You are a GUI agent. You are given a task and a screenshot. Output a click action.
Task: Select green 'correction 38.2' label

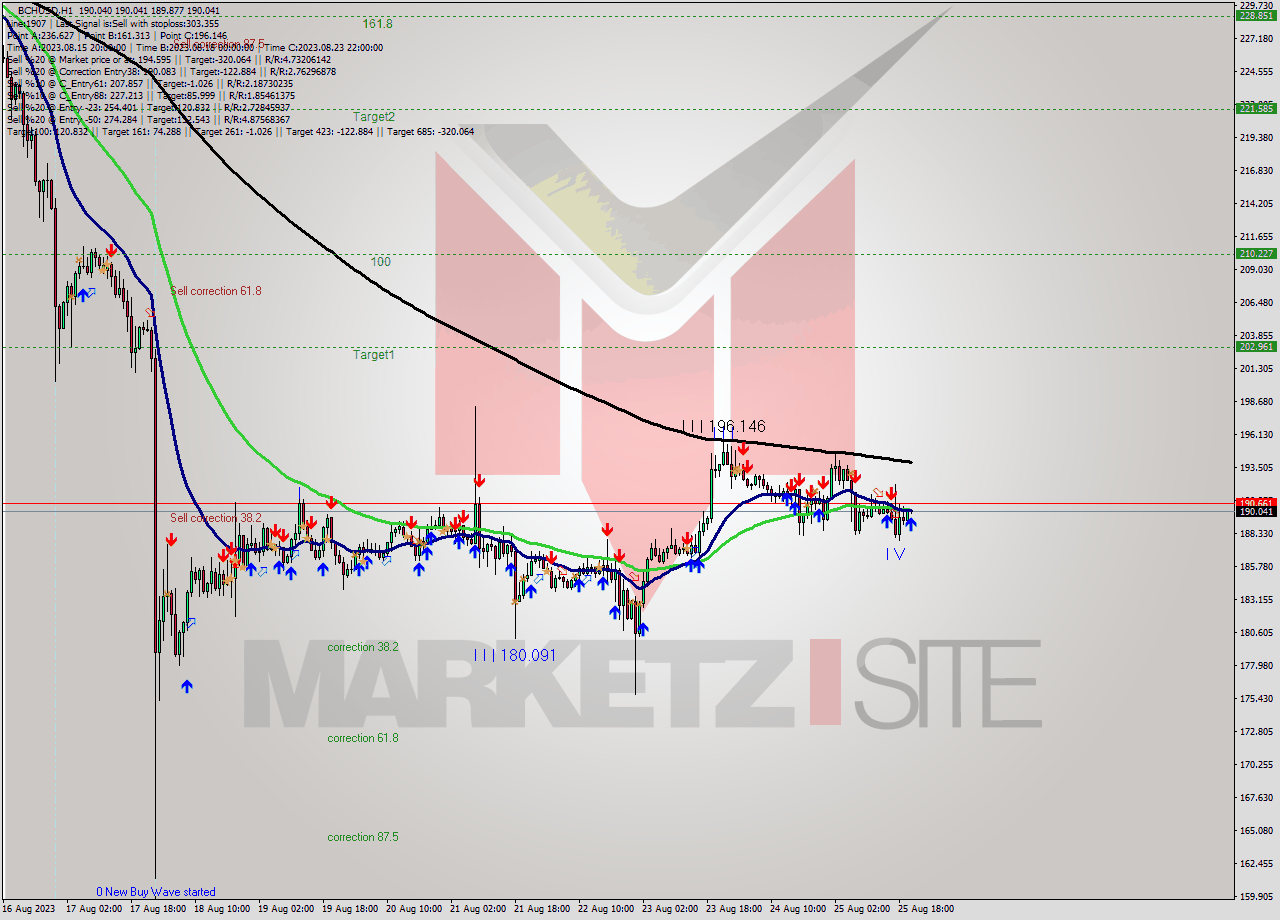click(x=363, y=647)
